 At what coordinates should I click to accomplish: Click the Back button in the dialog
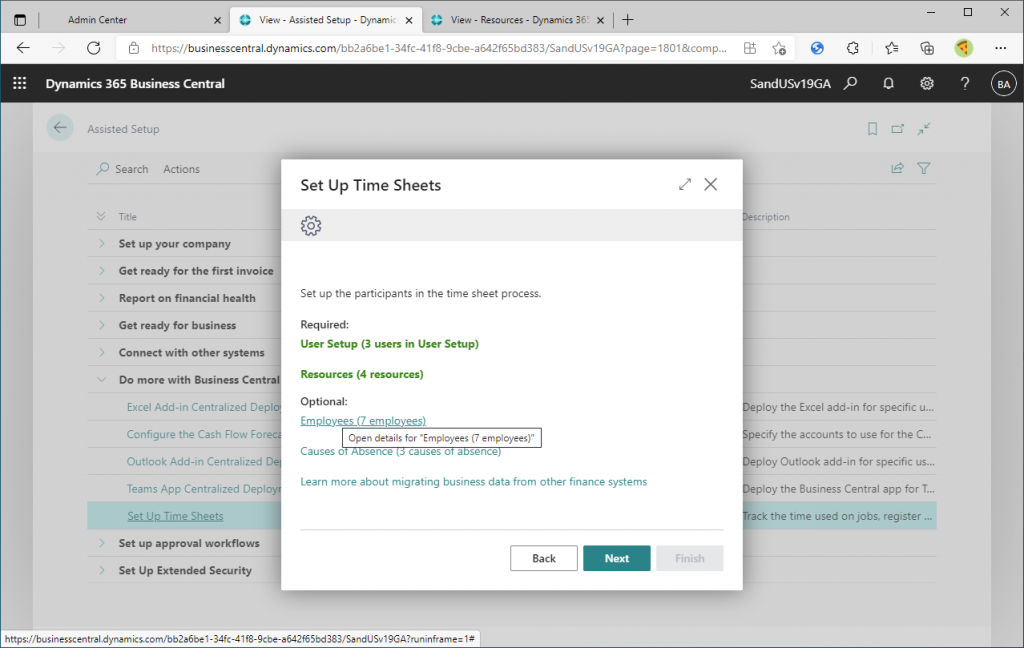[544, 558]
